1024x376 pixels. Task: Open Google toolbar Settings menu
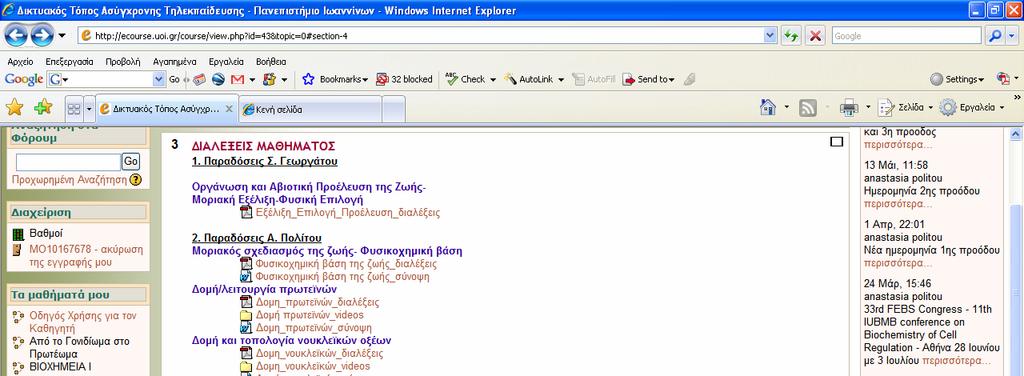(x=957, y=79)
